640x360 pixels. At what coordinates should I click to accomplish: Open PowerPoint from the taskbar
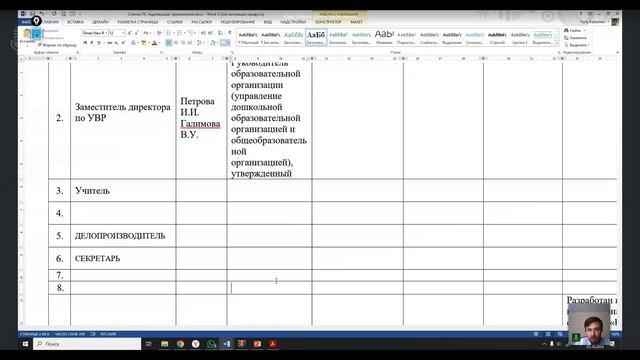[x=257, y=344]
